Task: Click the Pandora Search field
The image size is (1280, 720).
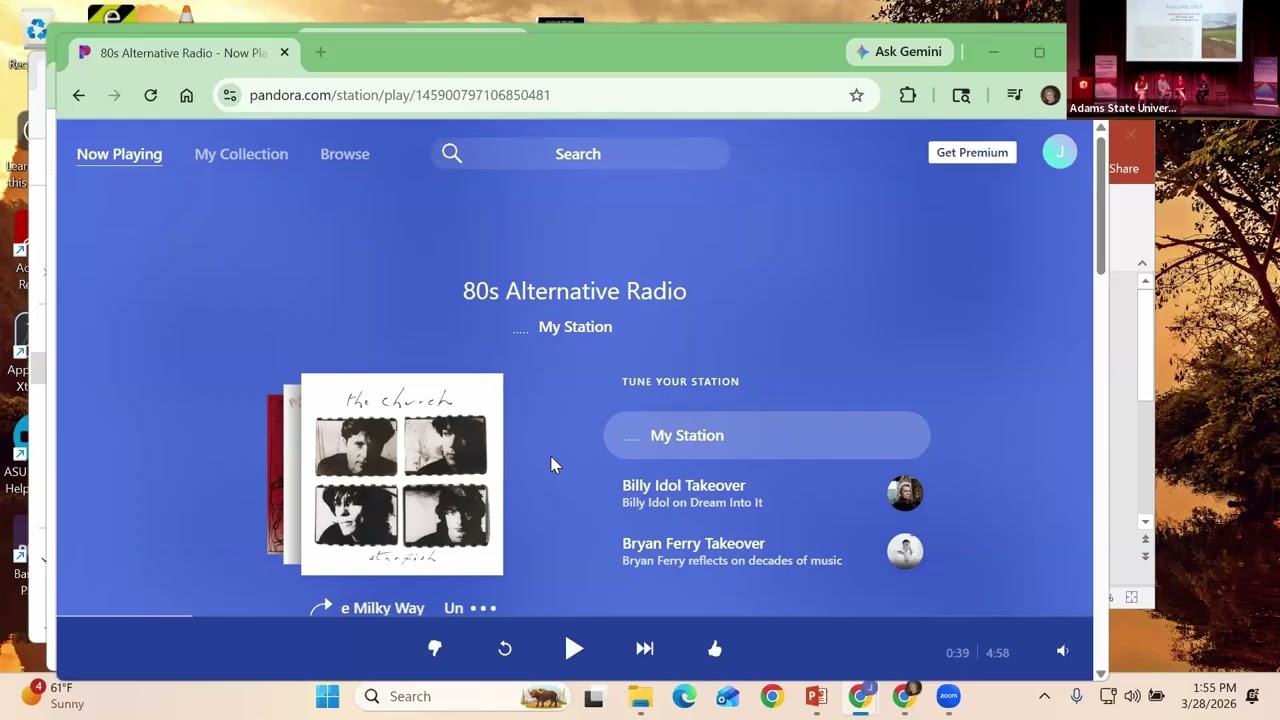Action: 580,153
